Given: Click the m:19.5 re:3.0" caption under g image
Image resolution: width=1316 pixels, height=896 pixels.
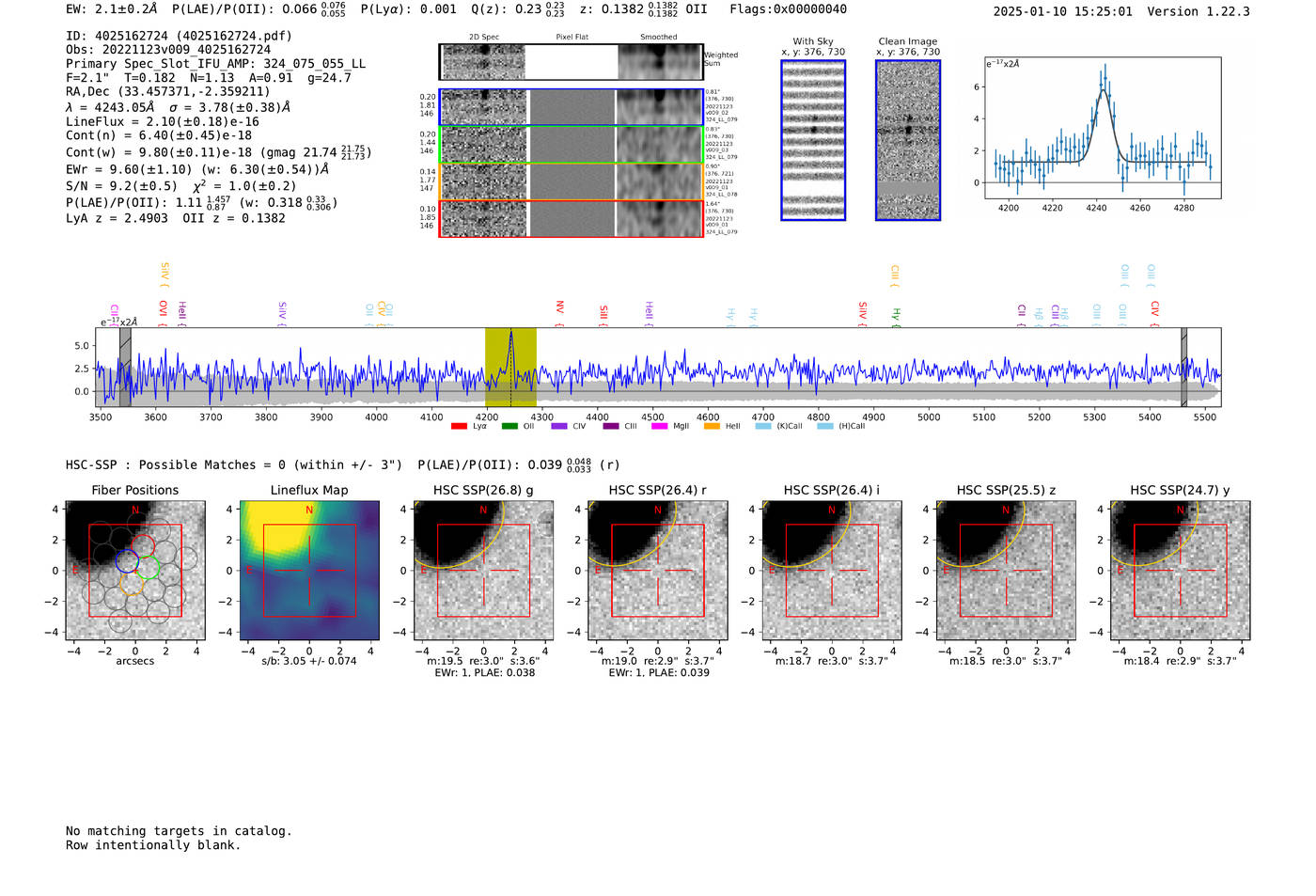Looking at the screenshot, I should (x=483, y=661).
